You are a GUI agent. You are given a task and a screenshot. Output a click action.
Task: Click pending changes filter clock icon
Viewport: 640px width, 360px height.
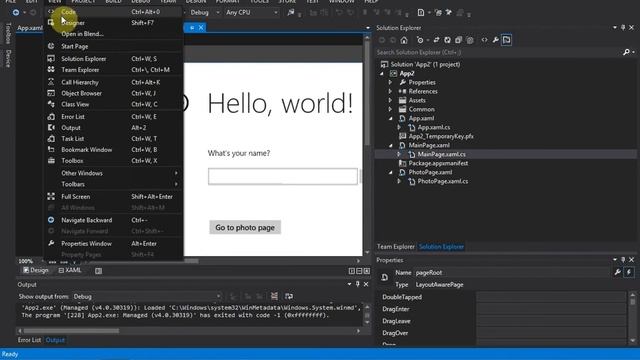click(420, 40)
